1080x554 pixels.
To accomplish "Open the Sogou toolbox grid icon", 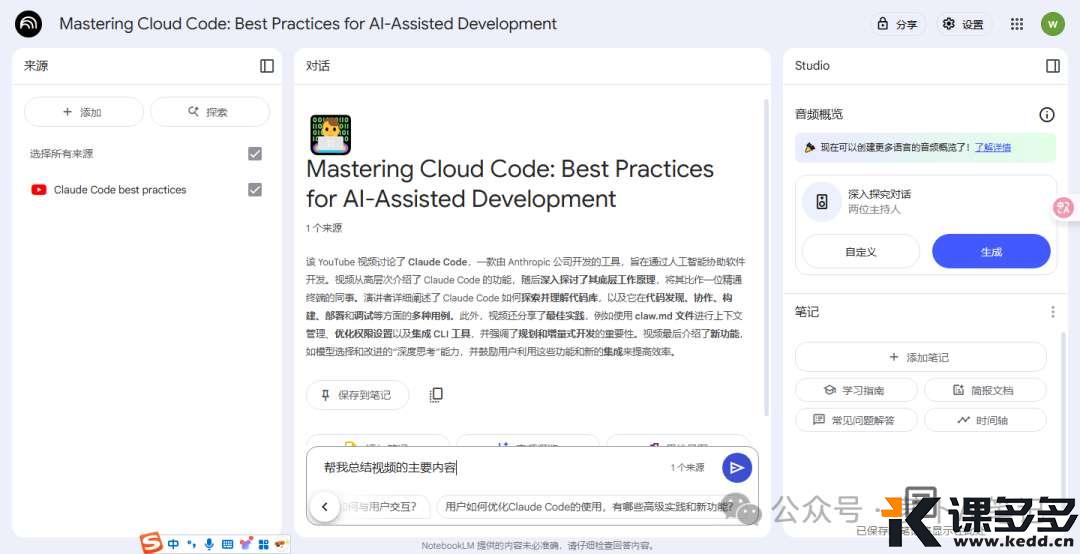I will 263,544.
